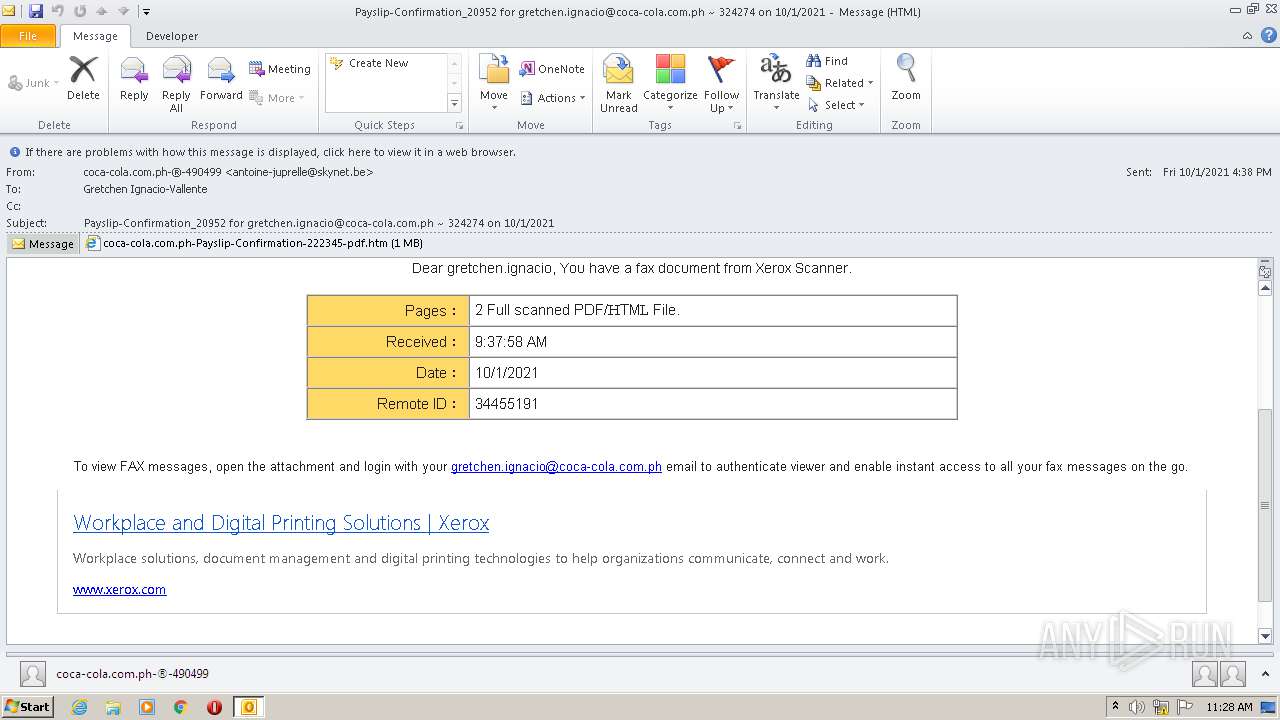1280x720 pixels.
Task: Open Outlook Help question mark icon
Action: (x=1267, y=36)
